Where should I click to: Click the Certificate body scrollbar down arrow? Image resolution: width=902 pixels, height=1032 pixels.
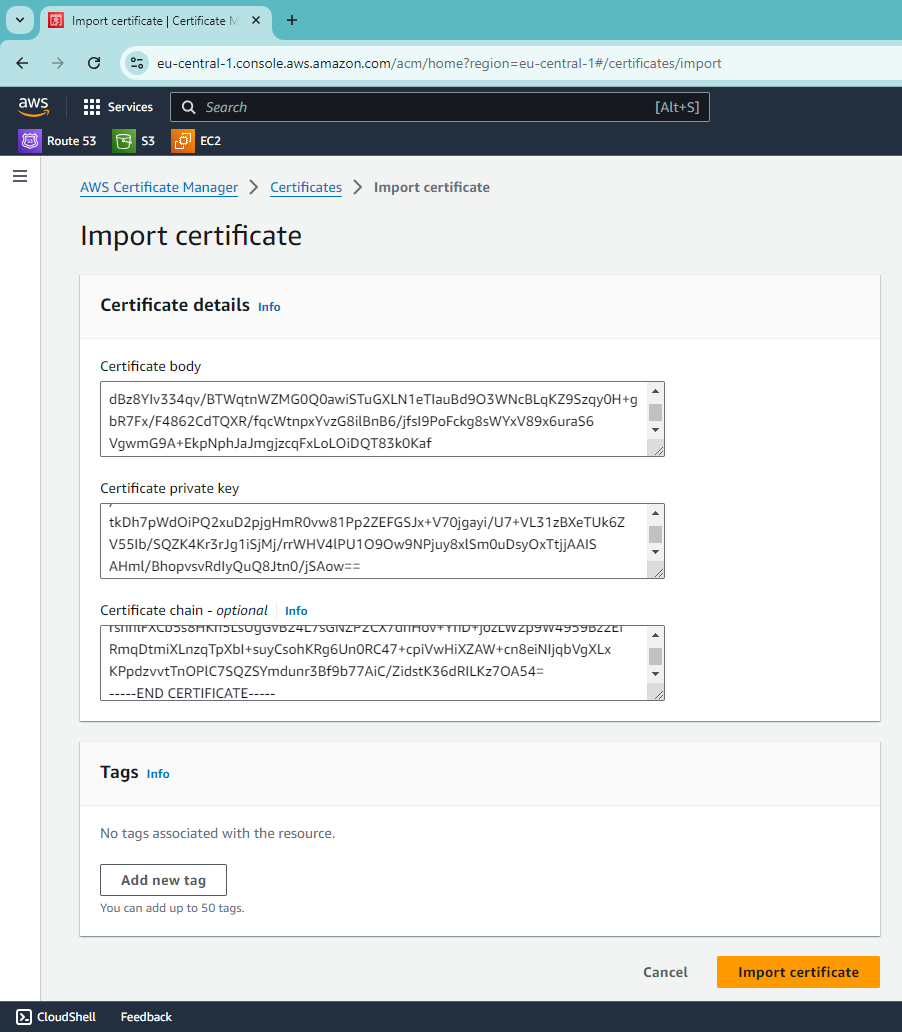655,430
